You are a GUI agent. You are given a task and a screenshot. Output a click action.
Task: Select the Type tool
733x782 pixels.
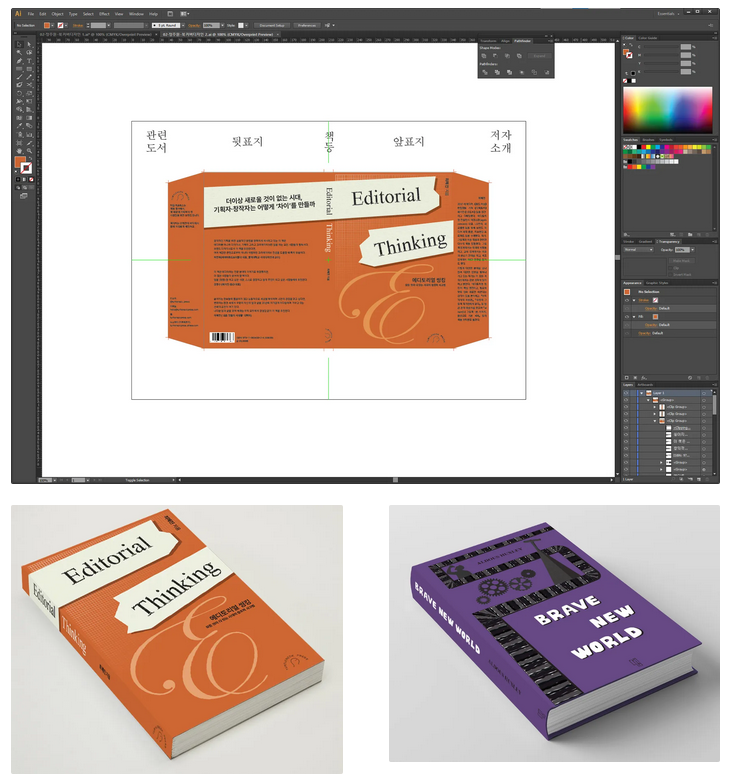(x=29, y=61)
